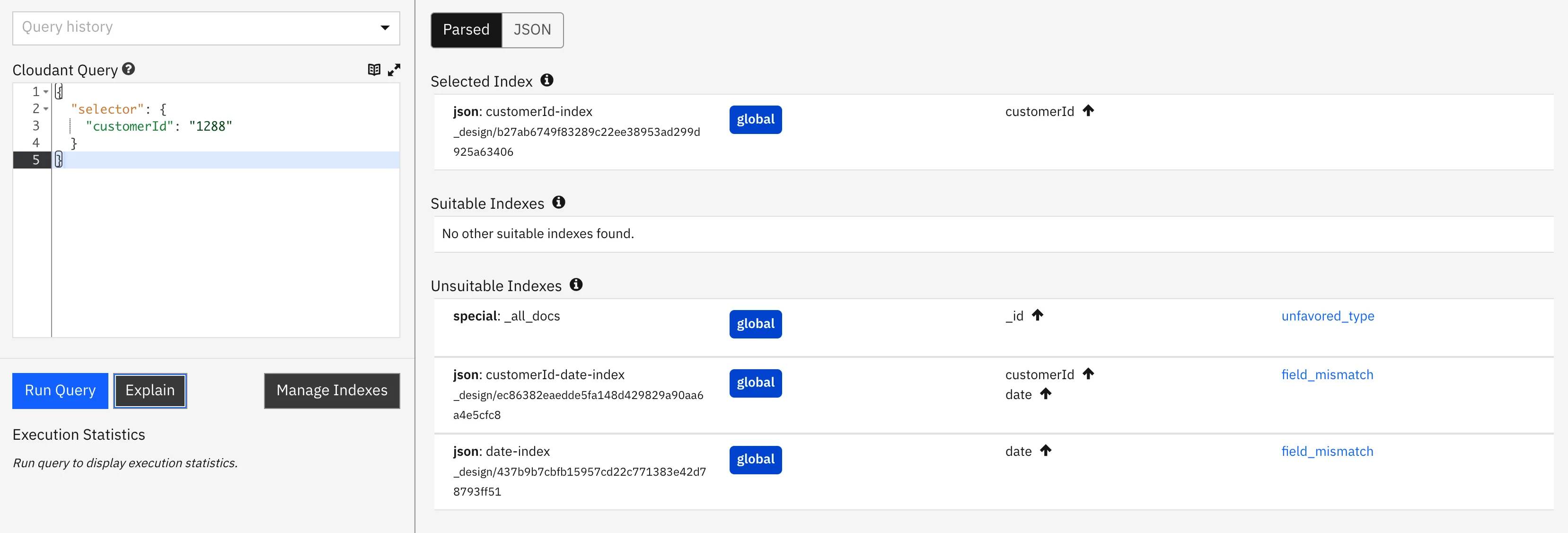Click the global badge of date-index
This screenshot has height=533, width=1568.
click(x=756, y=460)
